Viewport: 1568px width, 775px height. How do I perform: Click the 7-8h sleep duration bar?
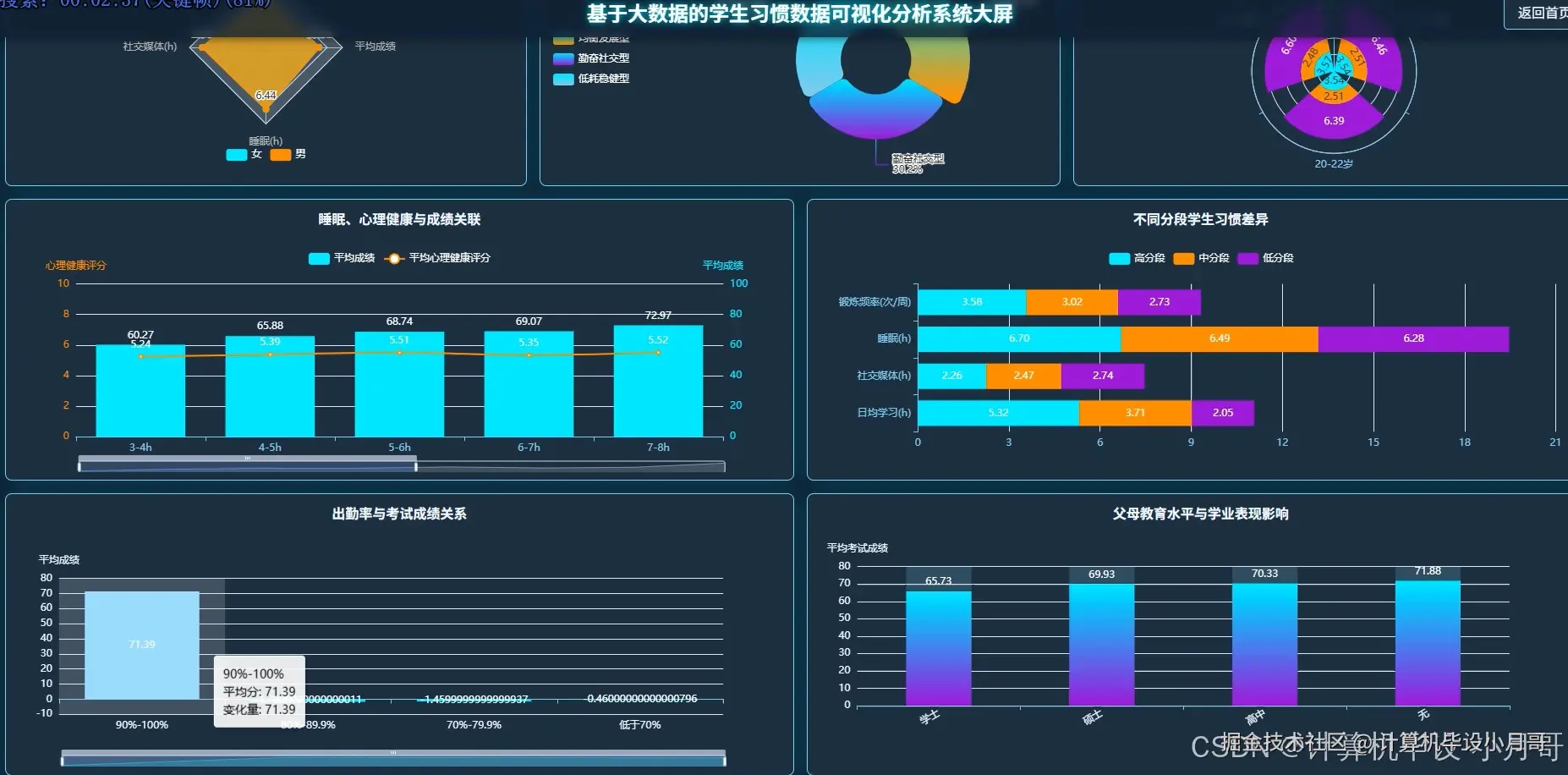657,381
